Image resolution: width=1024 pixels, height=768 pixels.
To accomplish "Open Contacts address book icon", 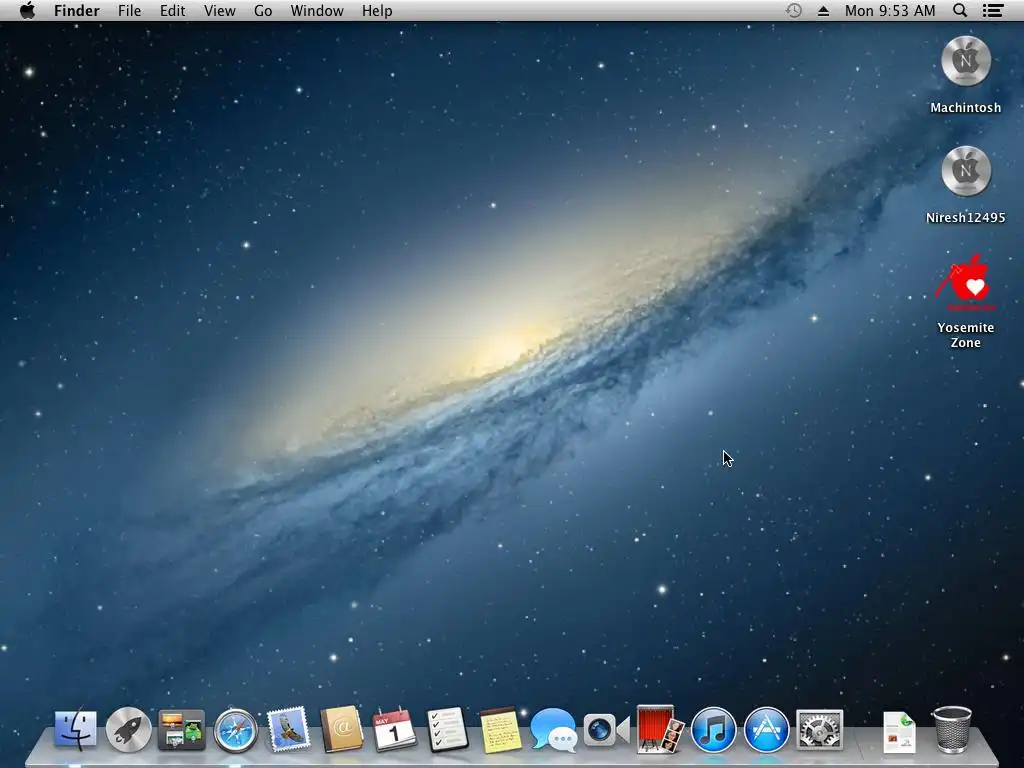I will [x=342, y=729].
